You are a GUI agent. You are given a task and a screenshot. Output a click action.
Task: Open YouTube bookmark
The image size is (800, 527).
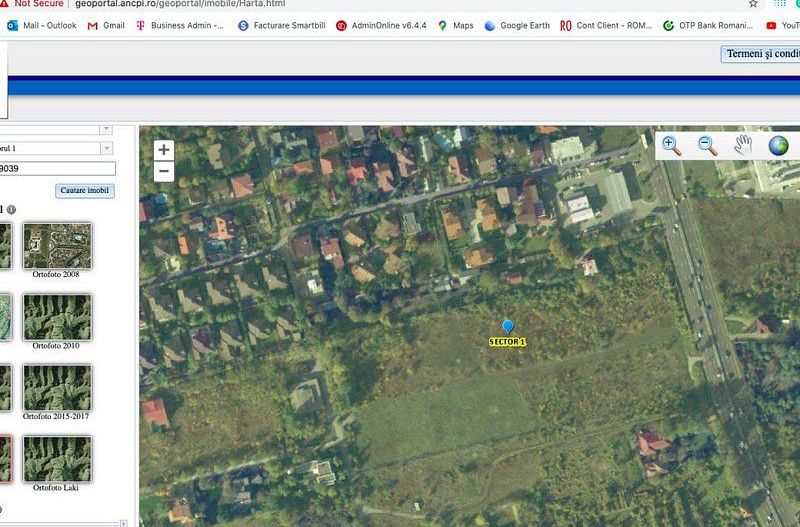coord(783,26)
